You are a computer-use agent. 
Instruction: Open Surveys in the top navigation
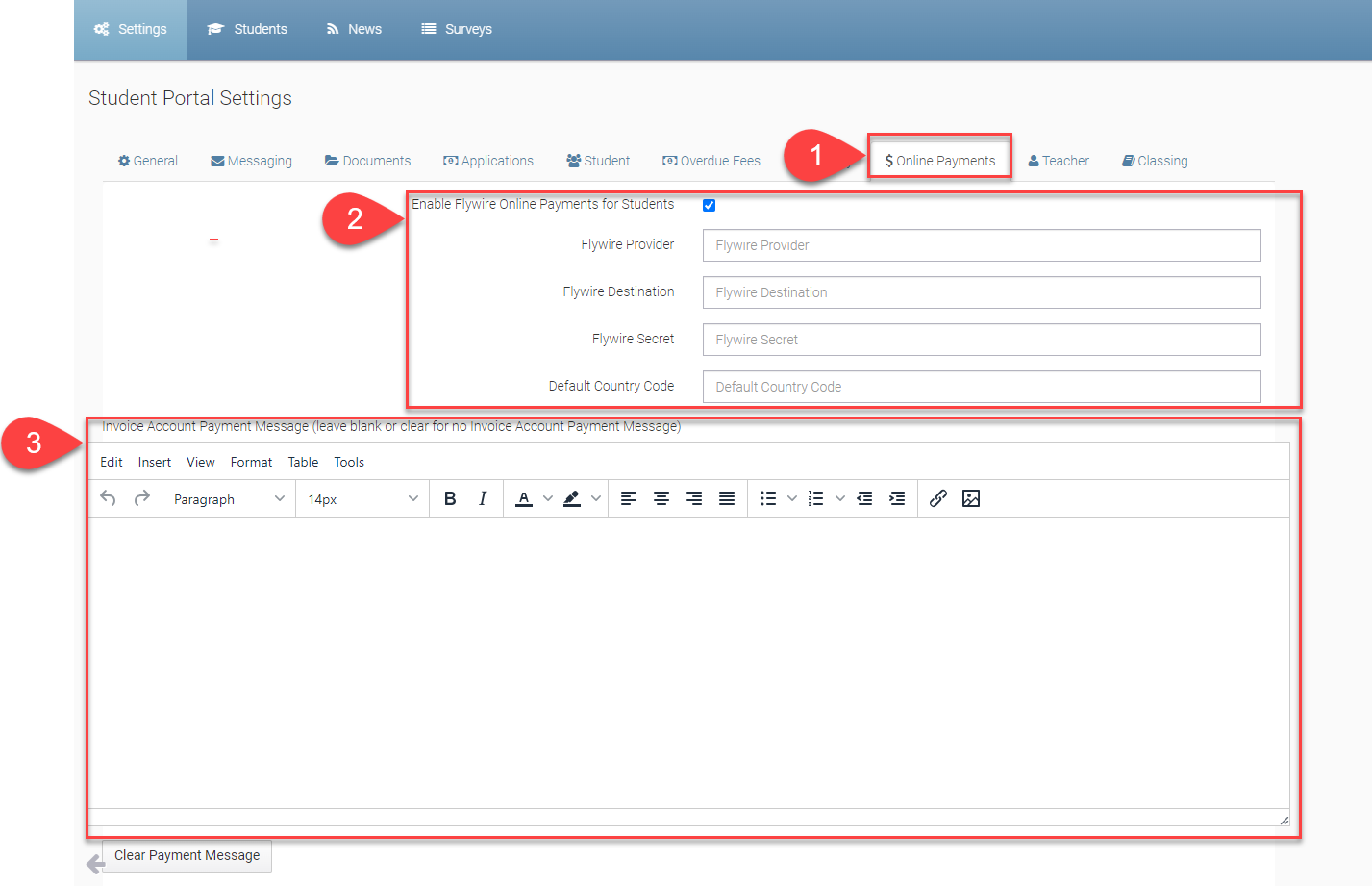click(457, 29)
